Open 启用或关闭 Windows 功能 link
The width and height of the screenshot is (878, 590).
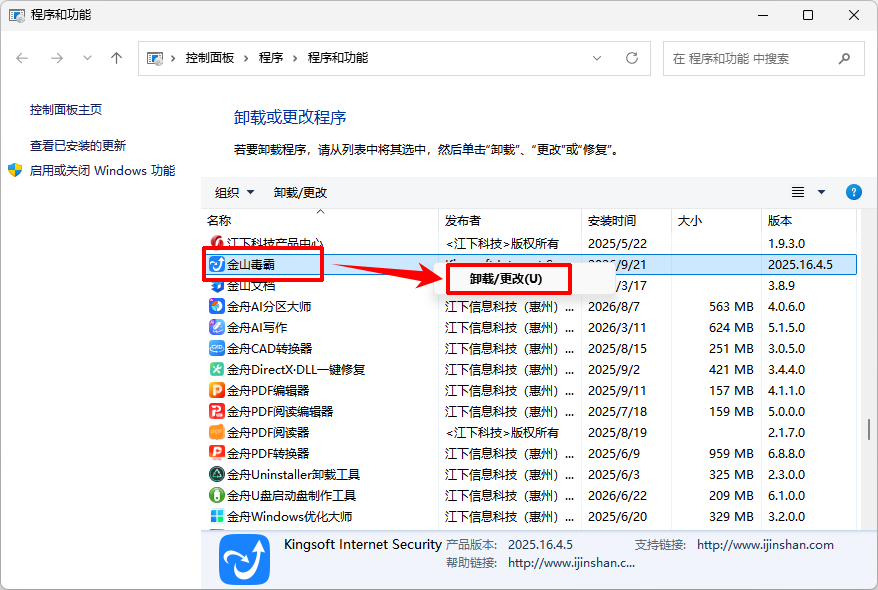click(x=102, y=171)
